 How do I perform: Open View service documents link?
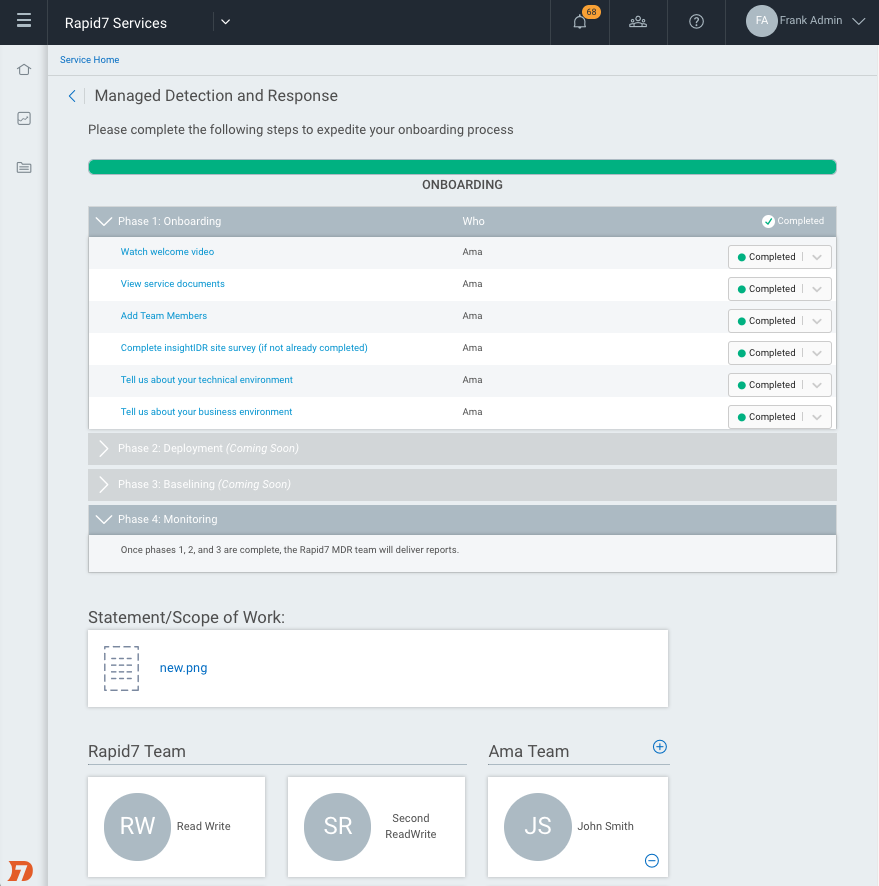point(172,284)
